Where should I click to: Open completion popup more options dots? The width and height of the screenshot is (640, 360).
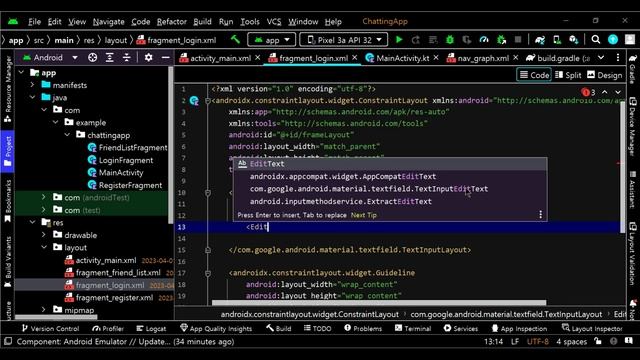point(540,215)
